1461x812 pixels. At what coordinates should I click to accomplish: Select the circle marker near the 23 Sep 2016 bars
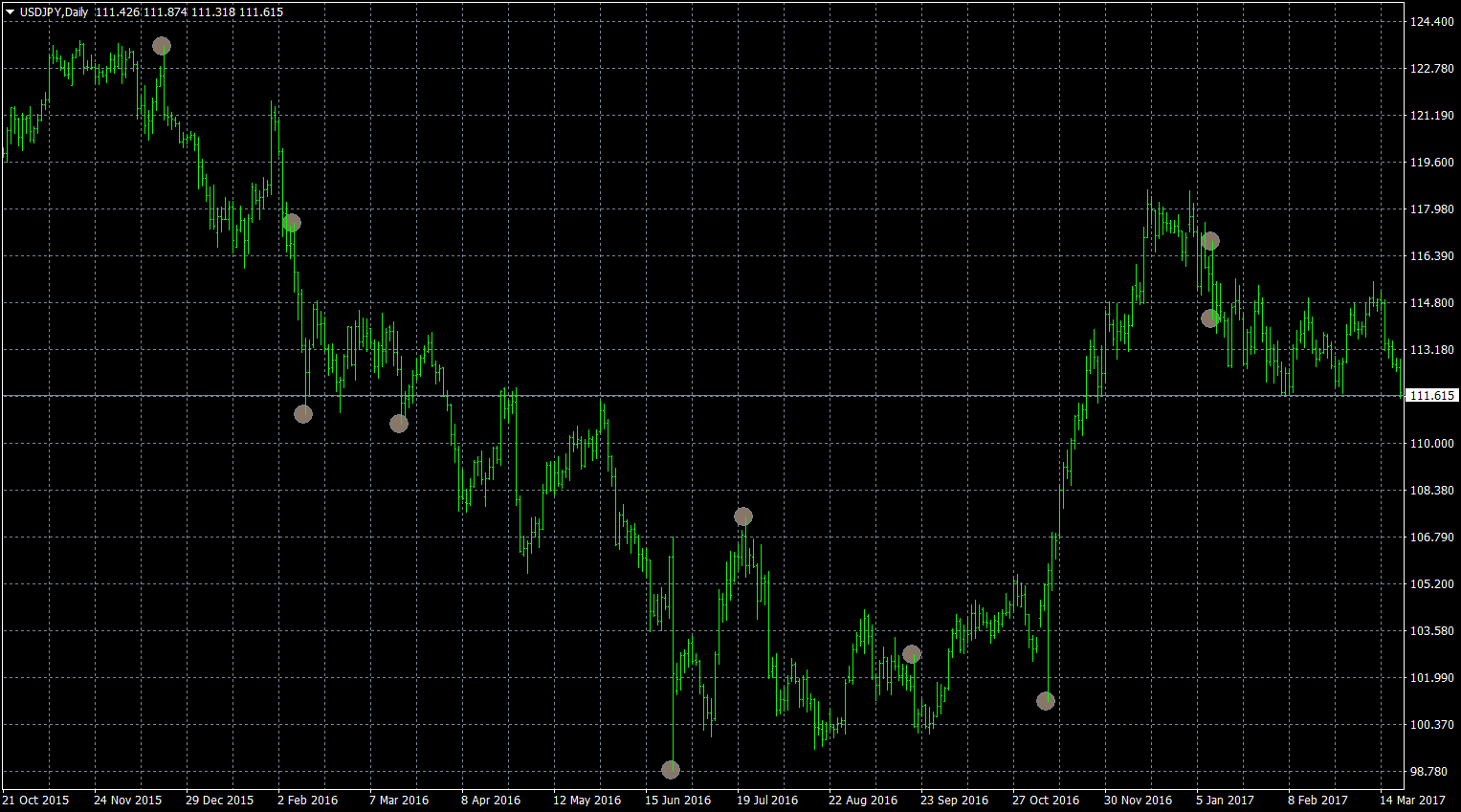click(912, 654)
